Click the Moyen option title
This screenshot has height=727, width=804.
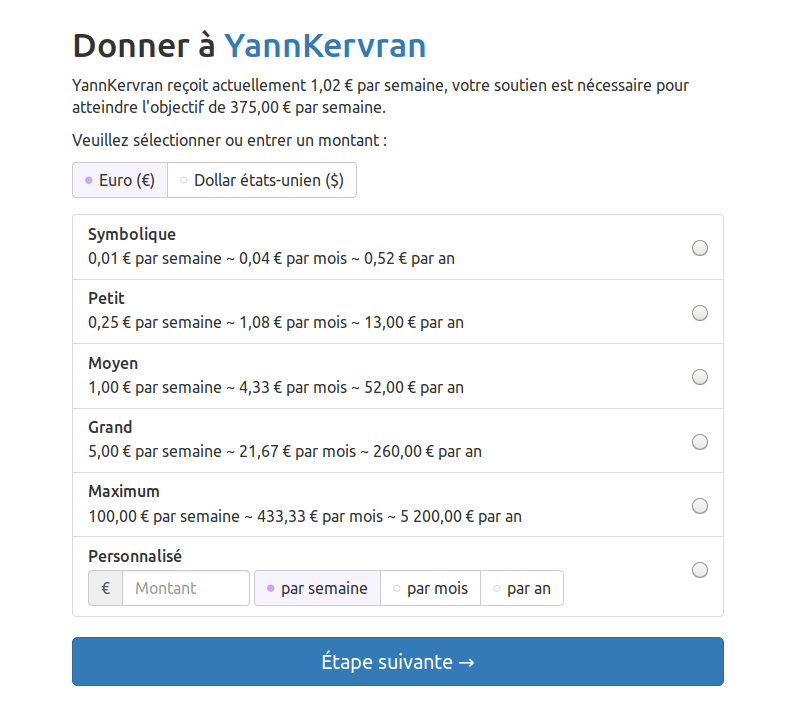pos(113,363)
